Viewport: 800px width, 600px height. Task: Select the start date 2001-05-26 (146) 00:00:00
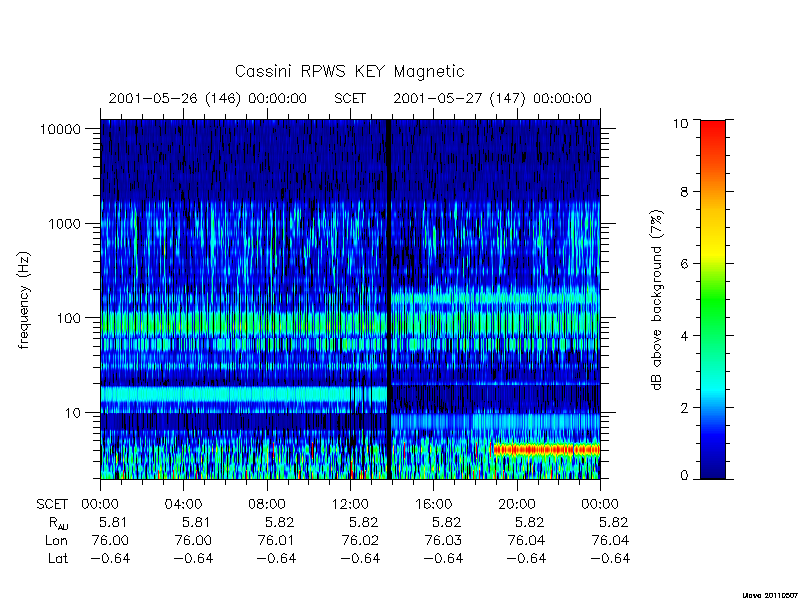[x=208, y=98]
